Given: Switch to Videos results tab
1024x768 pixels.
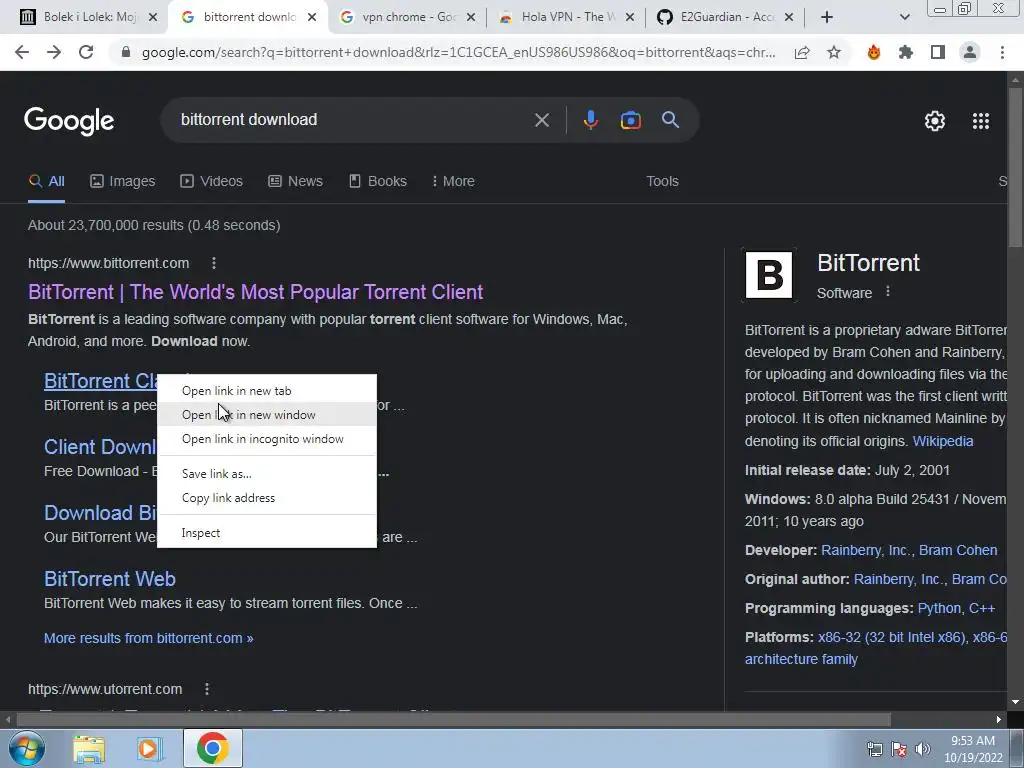Looking at the screenshot, I should (212, 181).
